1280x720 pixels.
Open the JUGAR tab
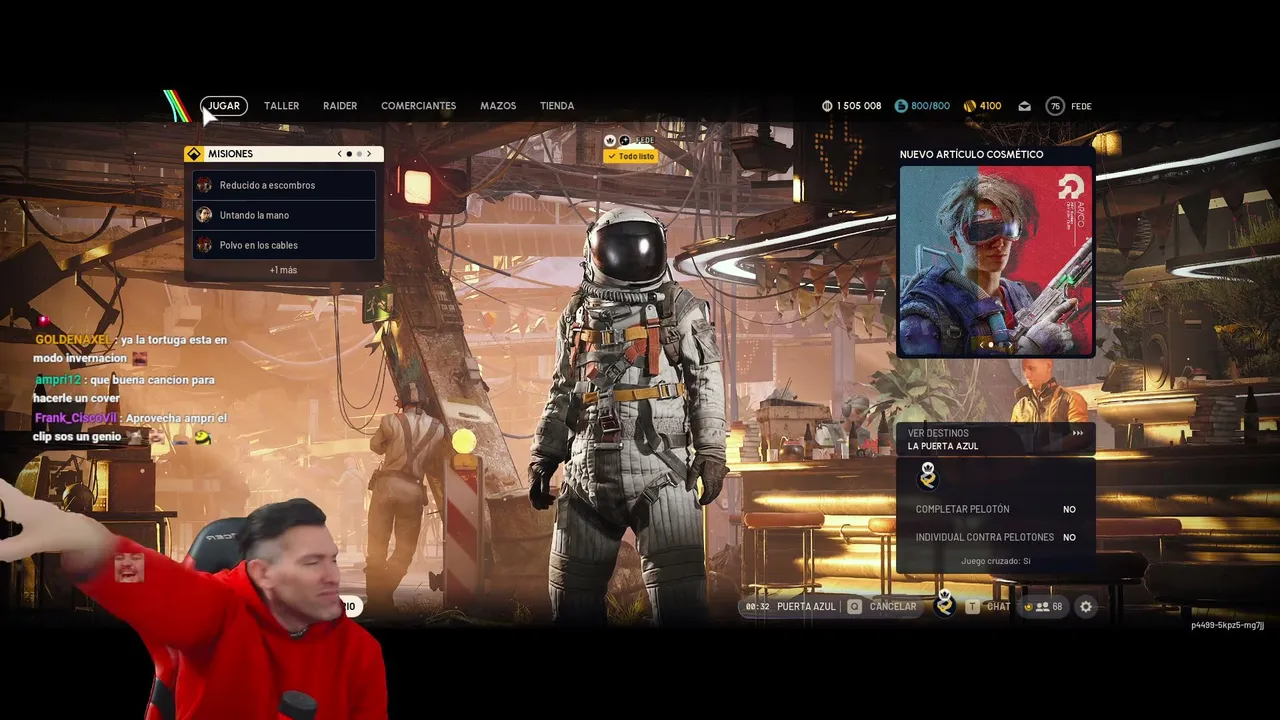(224, 106)
